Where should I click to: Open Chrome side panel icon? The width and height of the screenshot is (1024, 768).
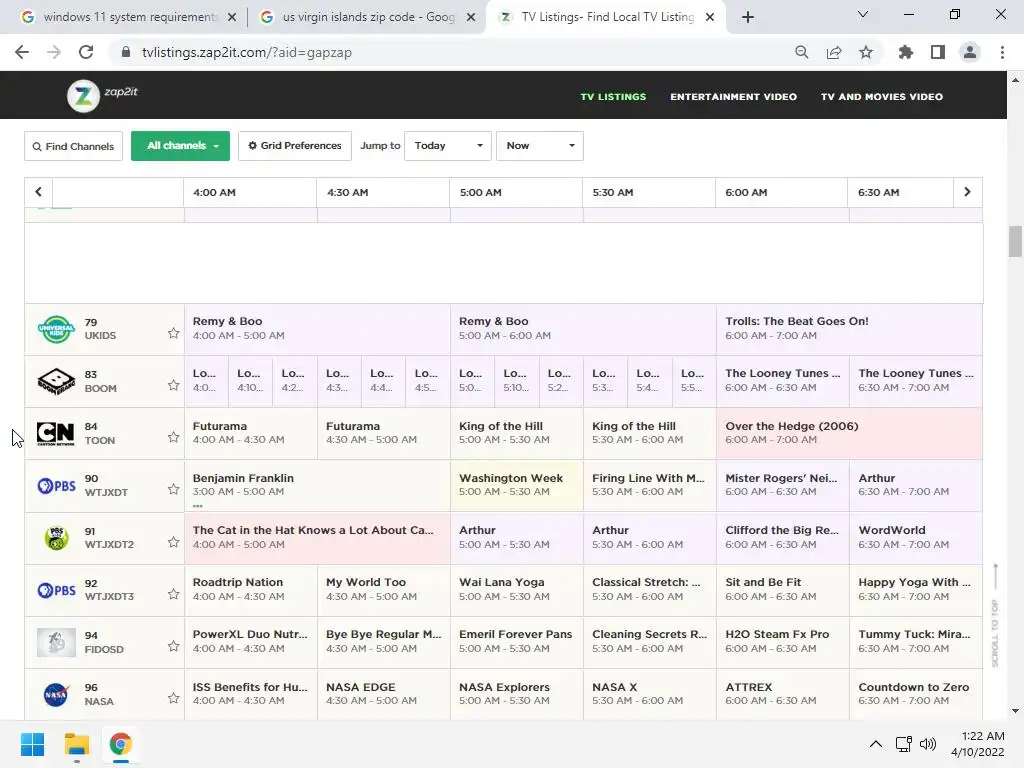(938, 52)
